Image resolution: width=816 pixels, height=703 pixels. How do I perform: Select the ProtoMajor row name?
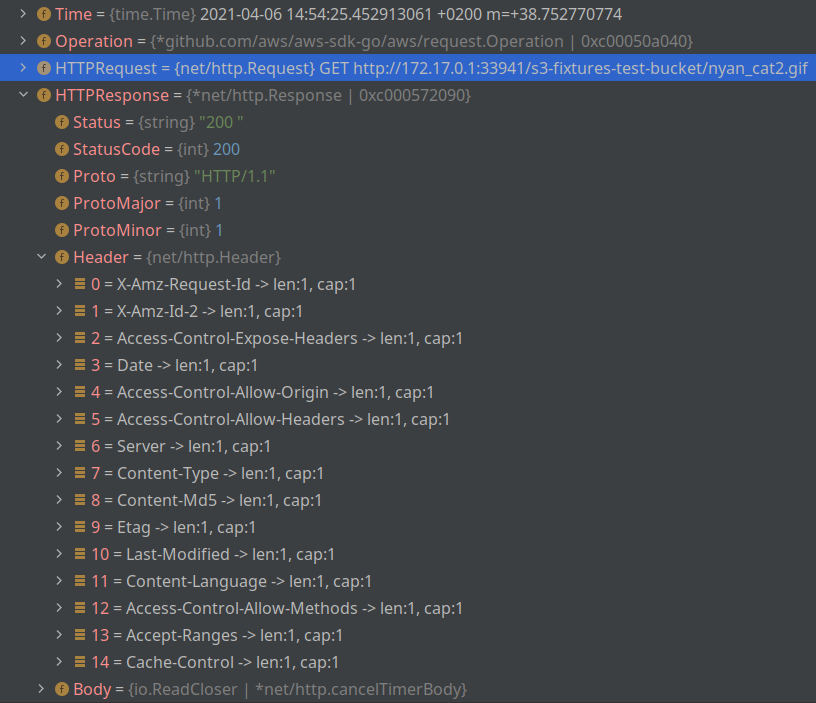pos(117,203)
